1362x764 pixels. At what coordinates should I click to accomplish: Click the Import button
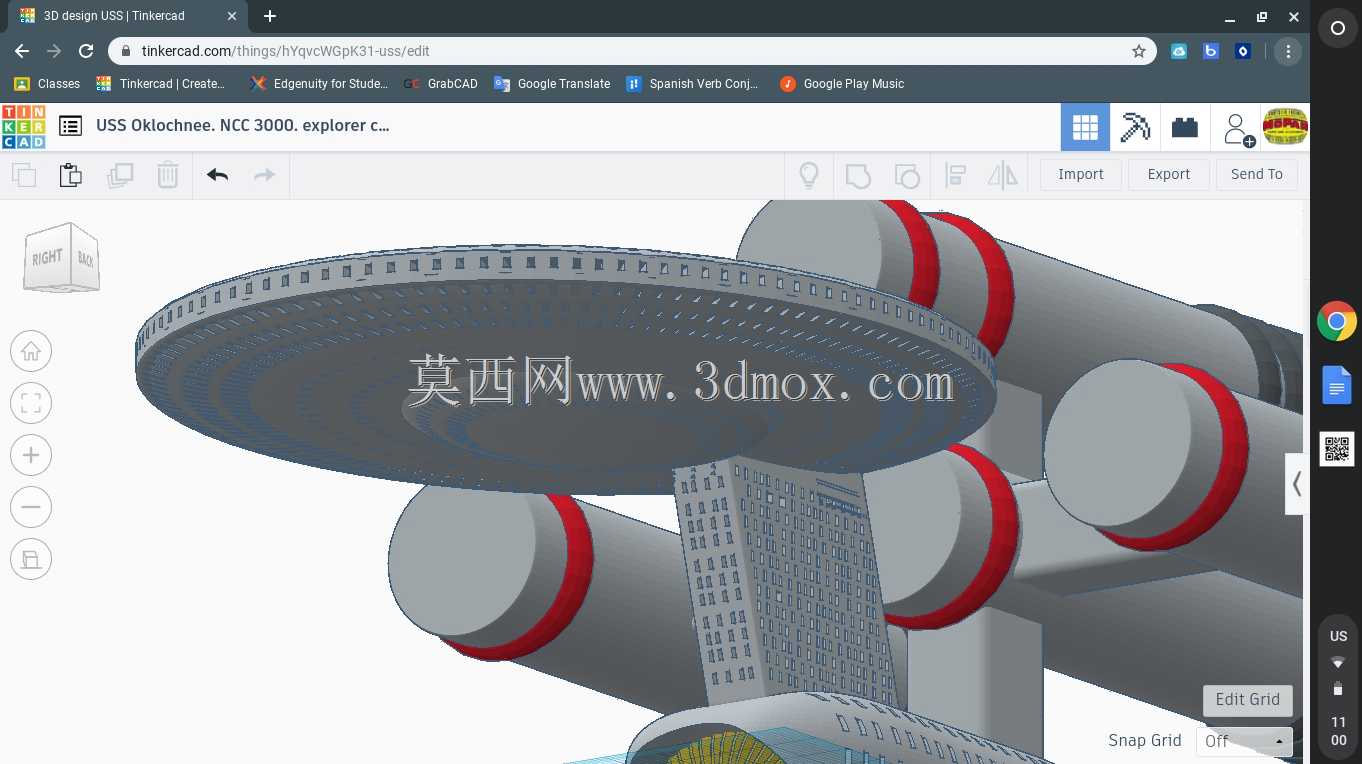pos(1081,174)
